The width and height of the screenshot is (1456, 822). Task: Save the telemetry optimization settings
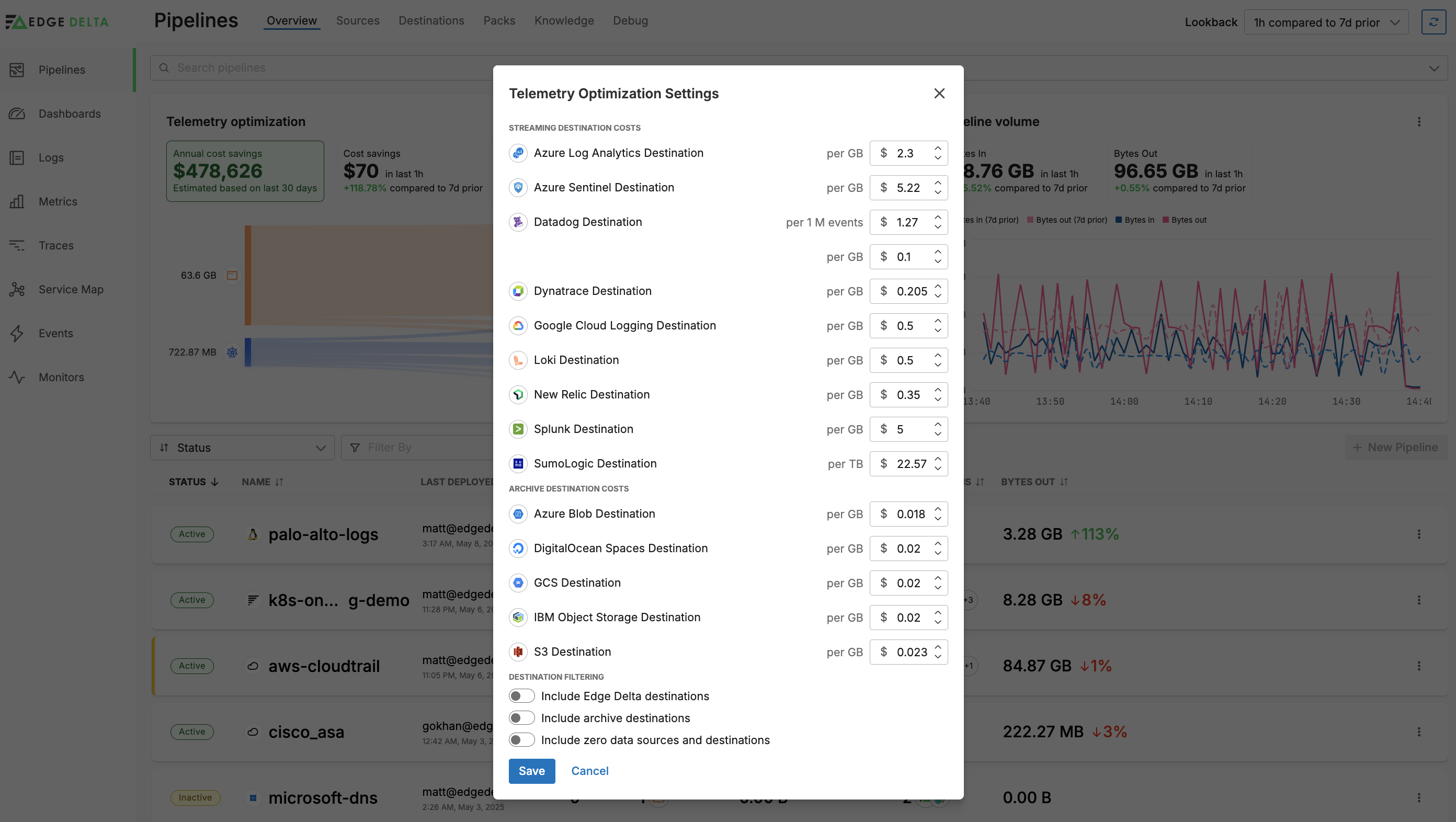coord(531,771)
